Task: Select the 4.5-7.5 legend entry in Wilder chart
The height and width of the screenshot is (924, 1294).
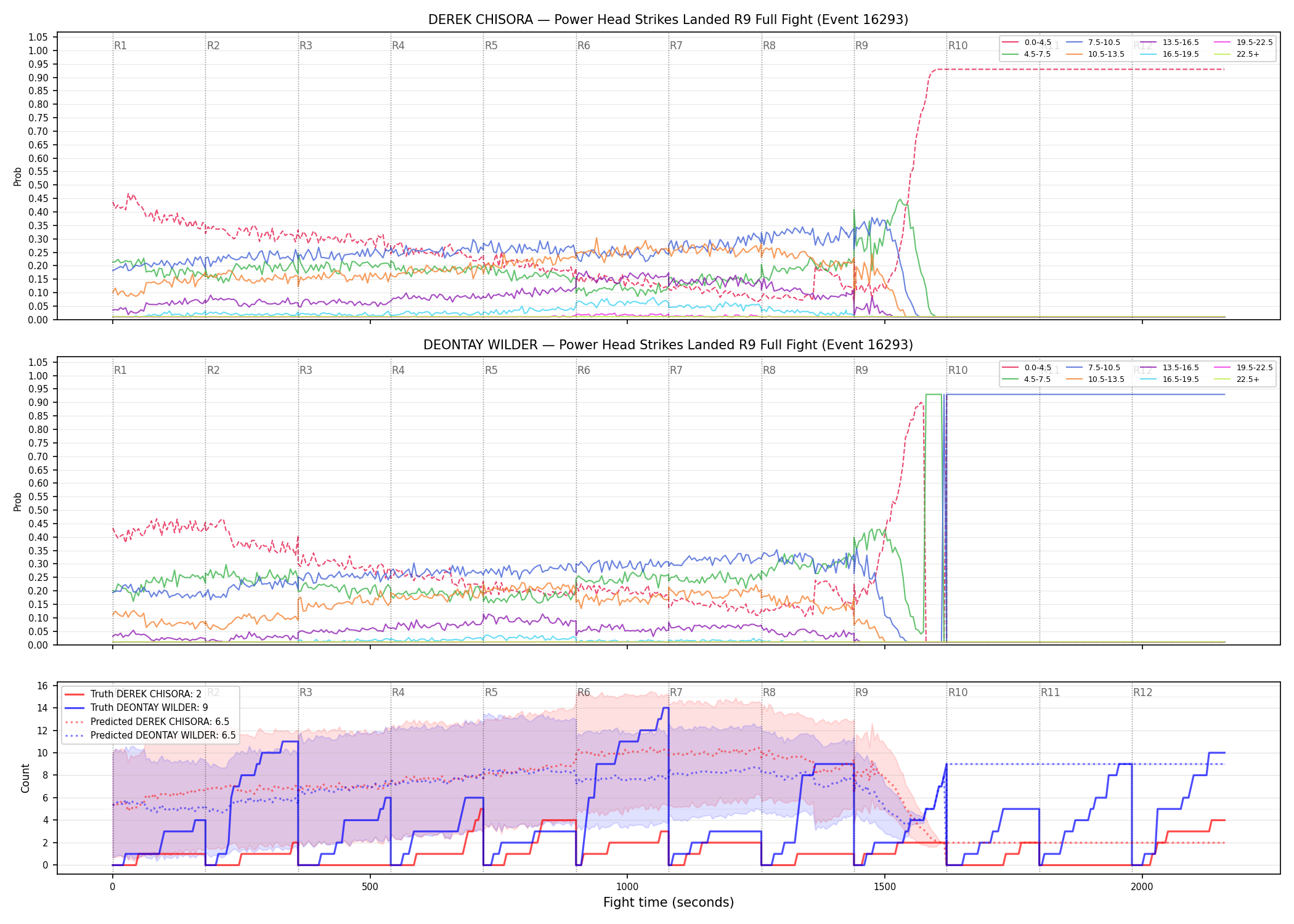Action: (1027, 379)
